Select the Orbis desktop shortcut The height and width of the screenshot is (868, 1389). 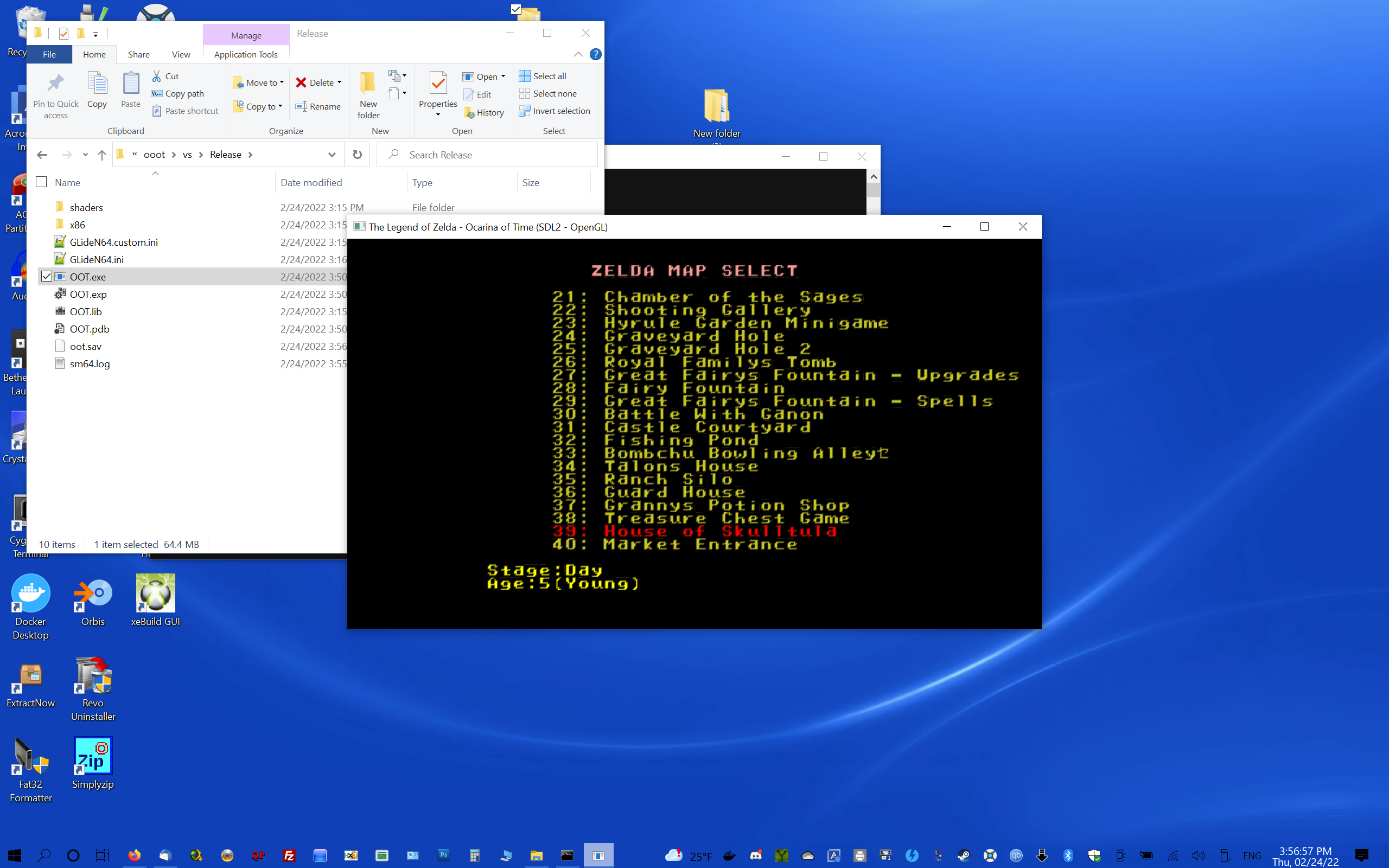click(93, 601)
